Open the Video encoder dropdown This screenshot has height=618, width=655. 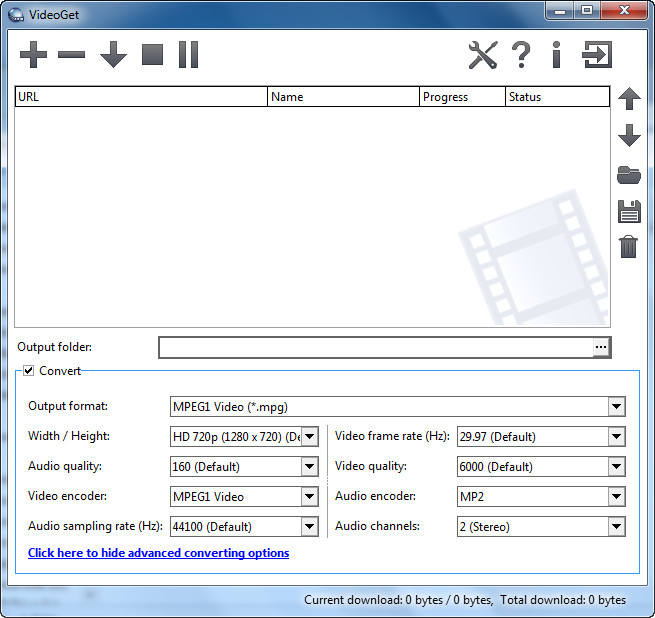(x=310, y=496)
